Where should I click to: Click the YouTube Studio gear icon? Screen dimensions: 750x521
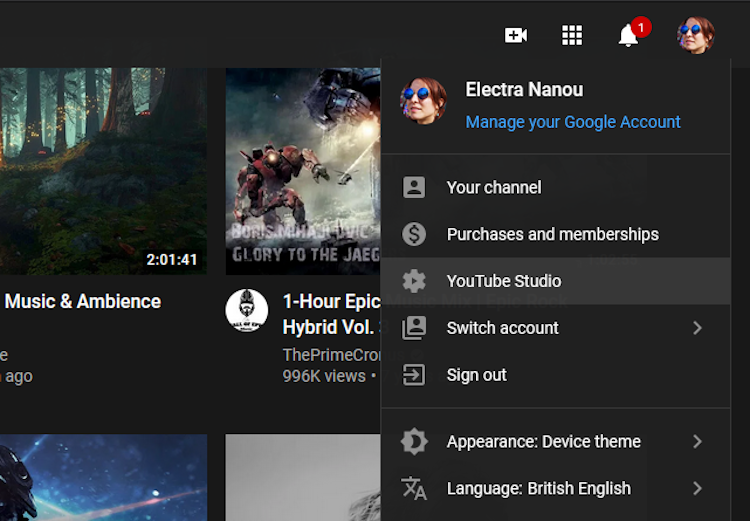coord(414,281)
